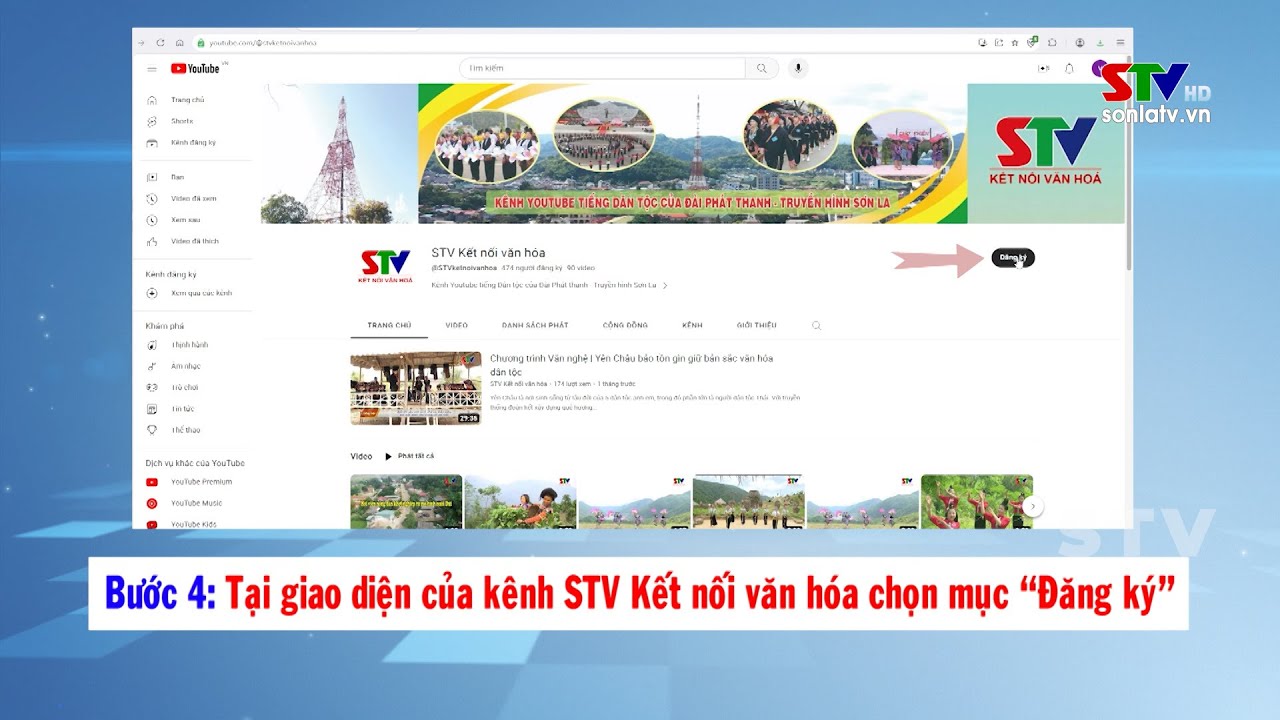Select the CỘNG ĐỒNG tab
The height and width of the screenshot is (720, 1280).
pos(625,326)
